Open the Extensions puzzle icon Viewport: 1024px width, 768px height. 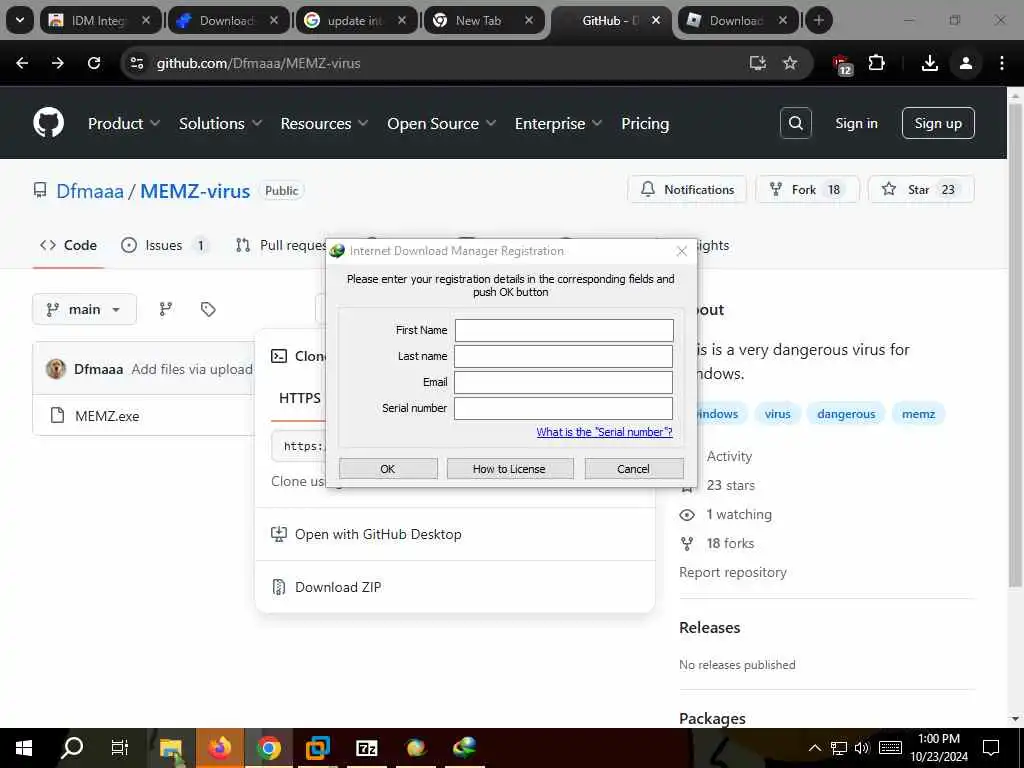(876, 63)
